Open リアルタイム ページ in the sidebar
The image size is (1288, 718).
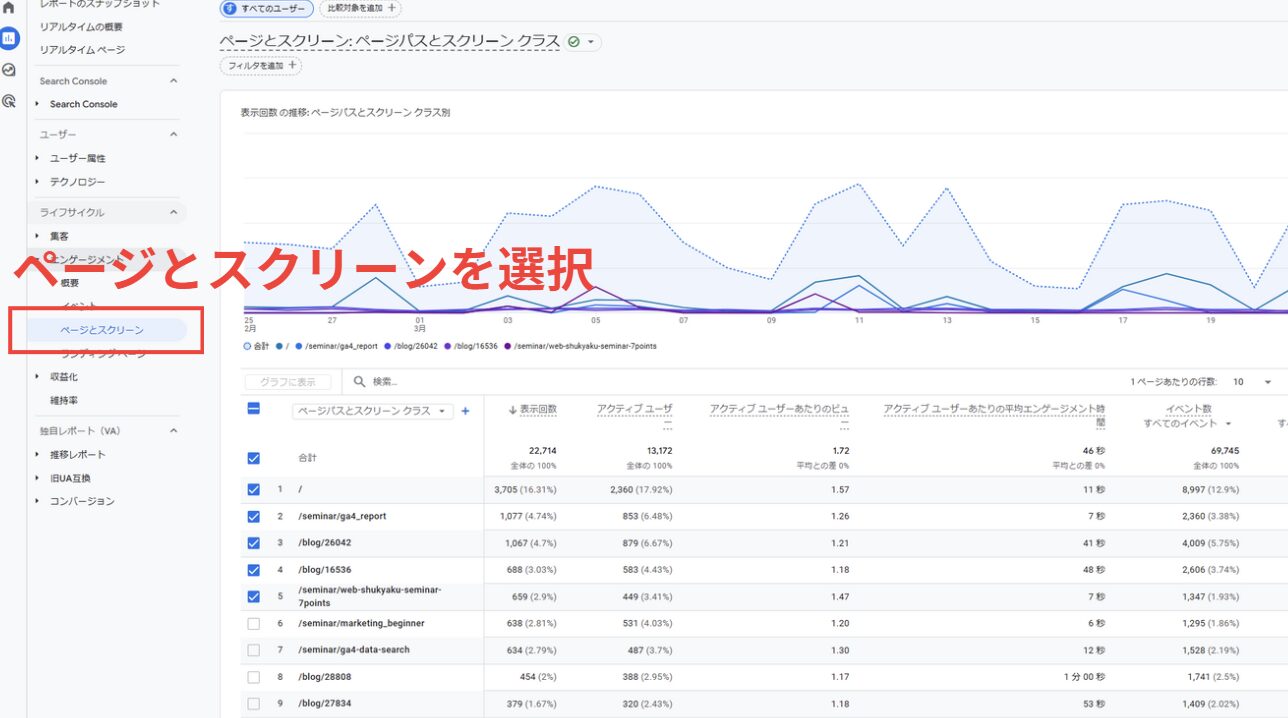[82, 50]
